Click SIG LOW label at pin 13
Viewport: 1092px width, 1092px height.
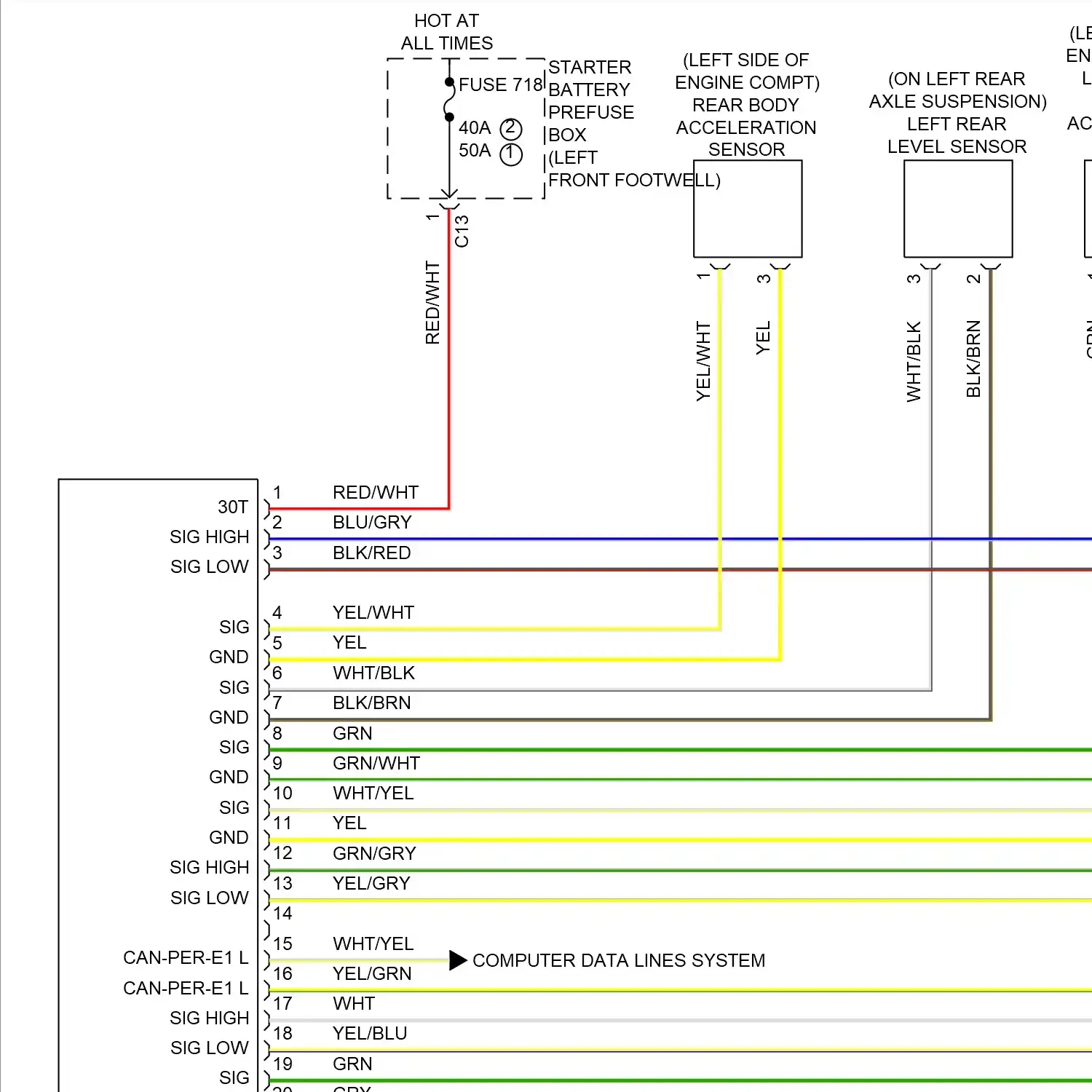coord(210,898)
